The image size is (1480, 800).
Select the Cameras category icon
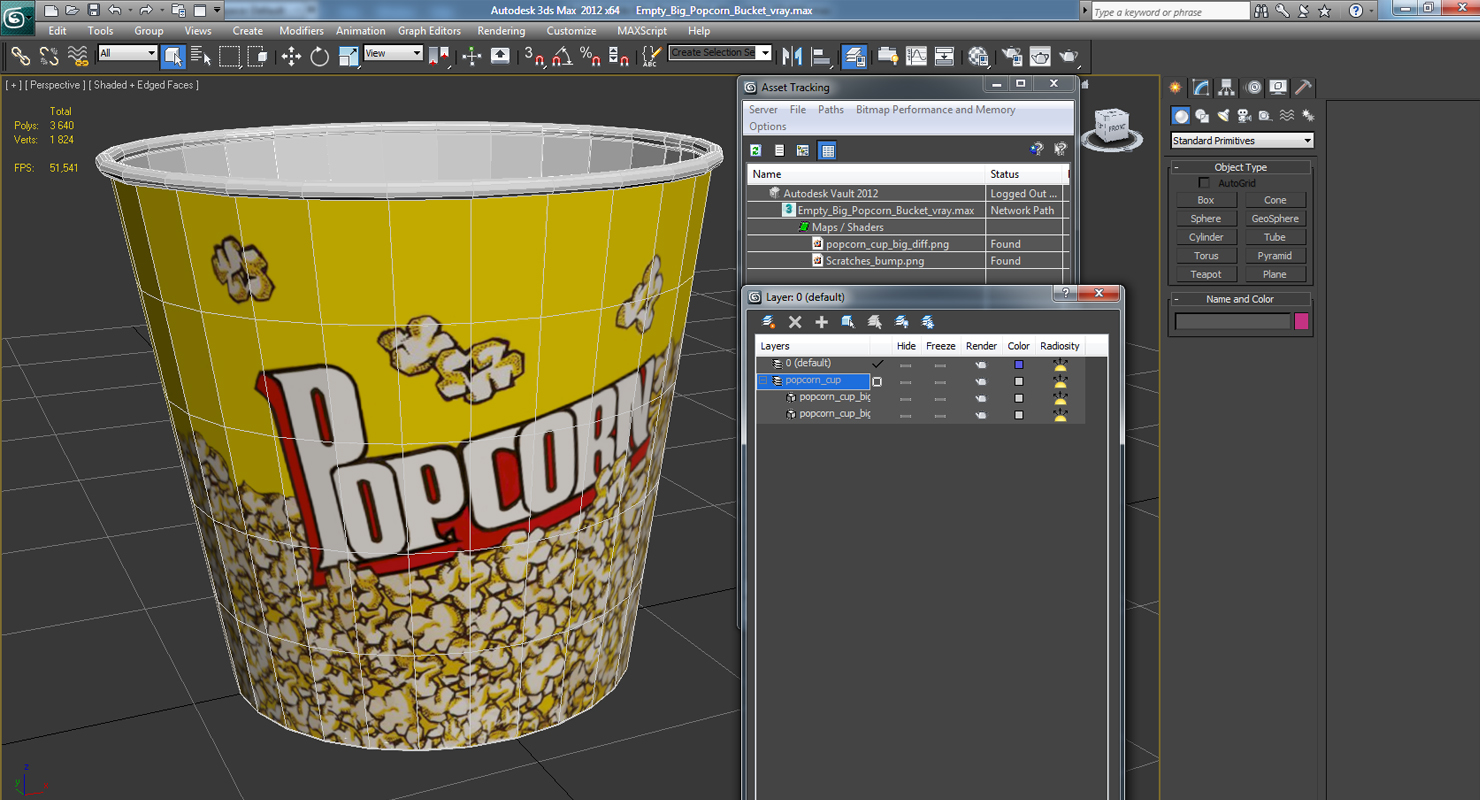coord(1244,116)
